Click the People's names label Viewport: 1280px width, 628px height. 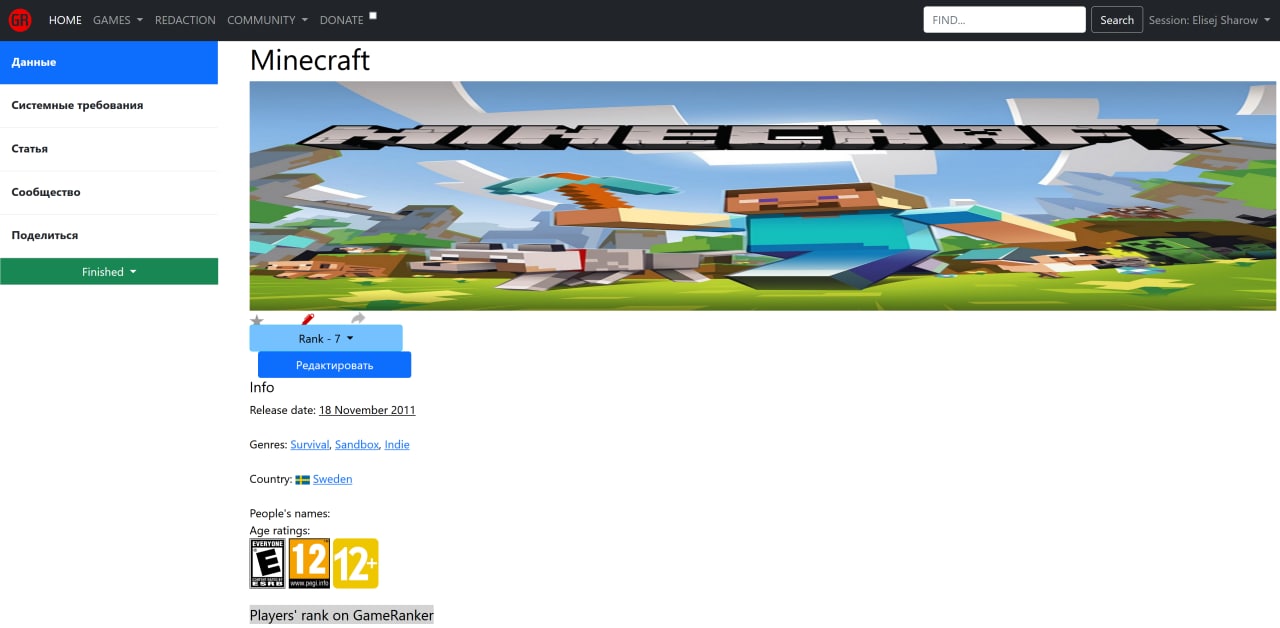click(290, 514)
